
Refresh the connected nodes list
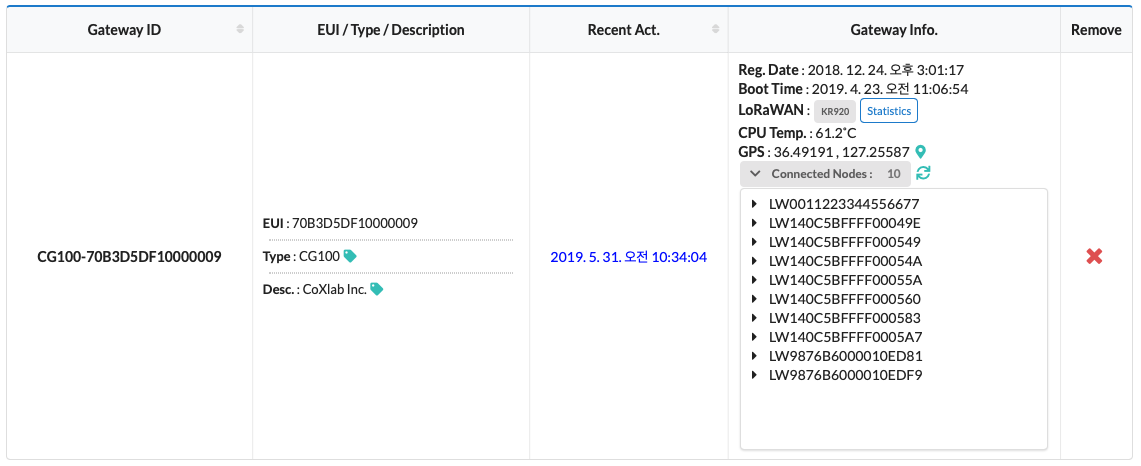point(923,173)
